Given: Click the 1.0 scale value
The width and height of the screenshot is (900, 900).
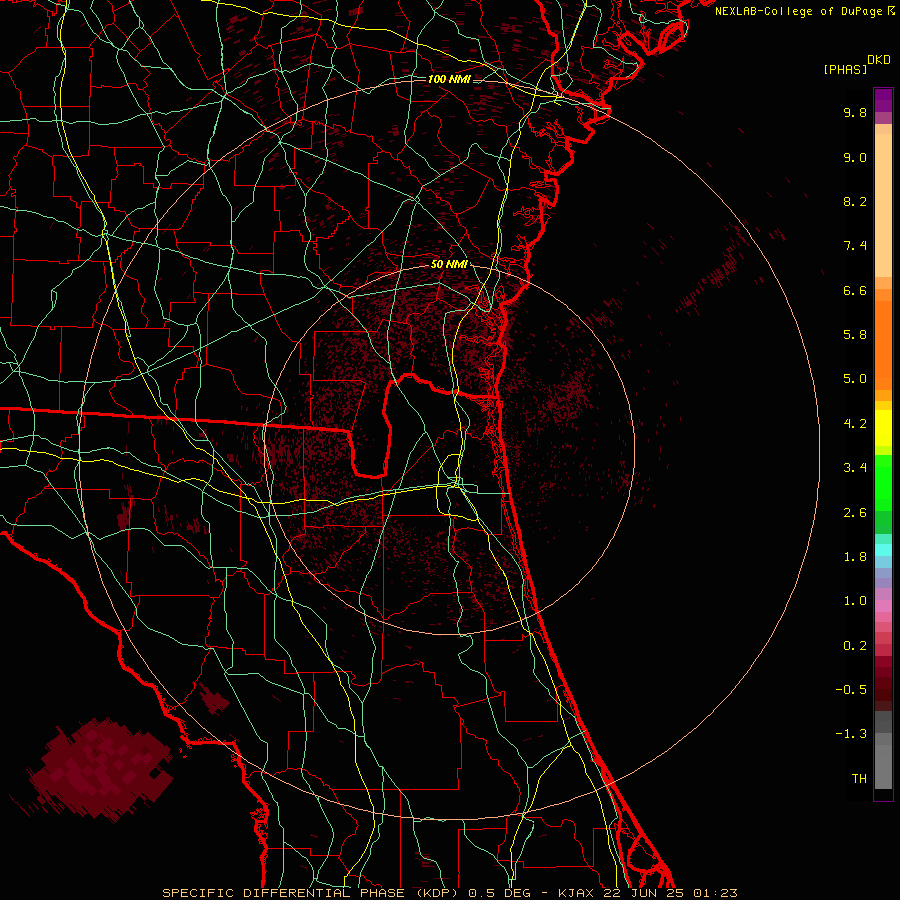Looking at the screenshot, I should point(855,601).
